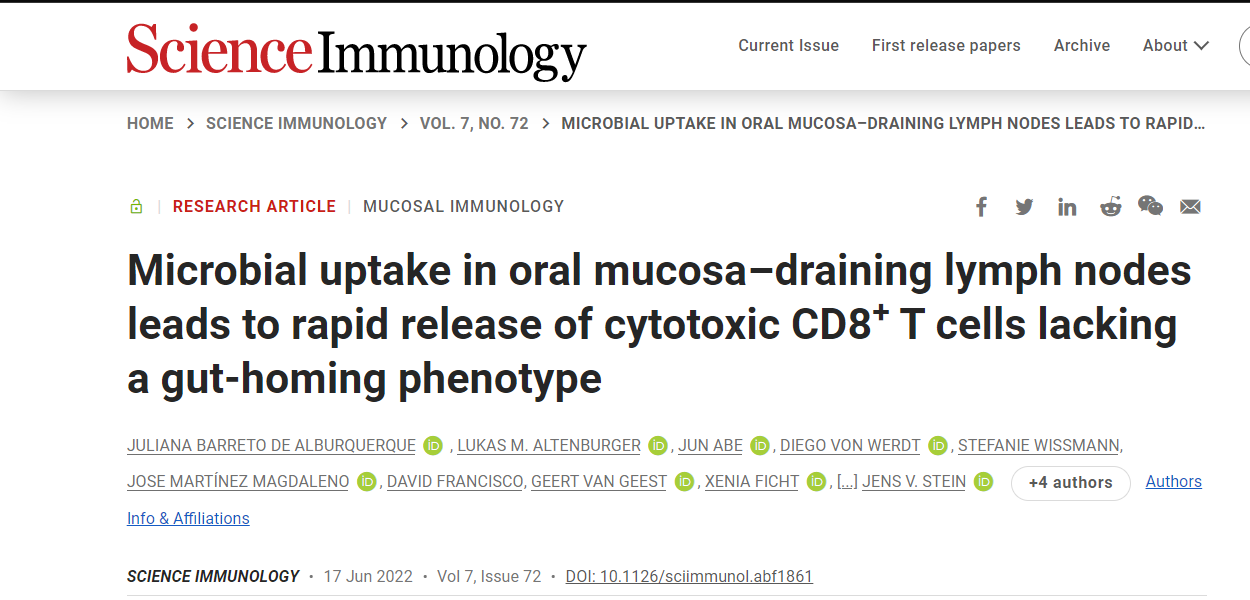Share the article on Reddit
Screen dimensions: 1250x600
click(1110, 207)
